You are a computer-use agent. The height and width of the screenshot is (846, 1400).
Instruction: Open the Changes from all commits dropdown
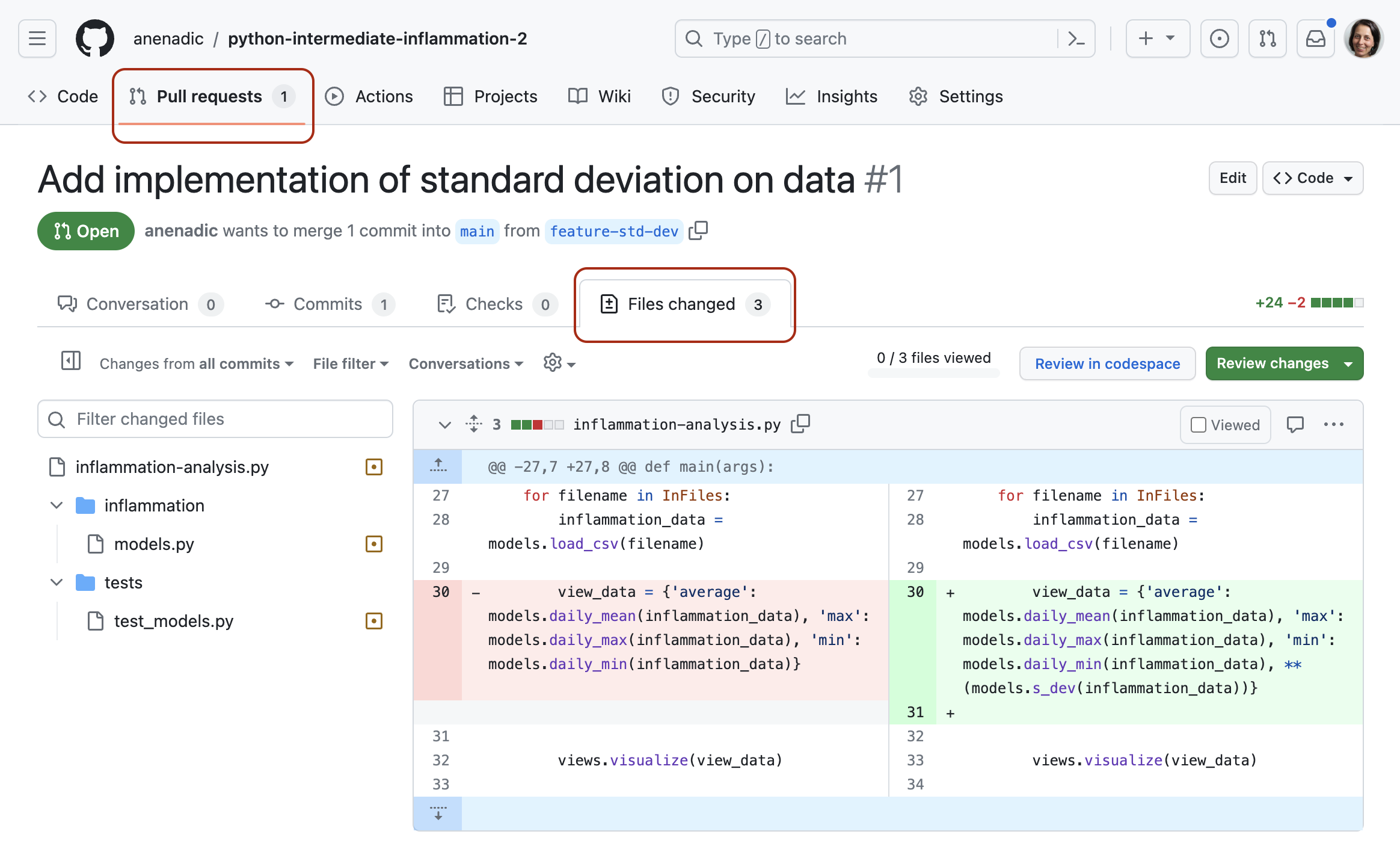(x=195, y=363)
